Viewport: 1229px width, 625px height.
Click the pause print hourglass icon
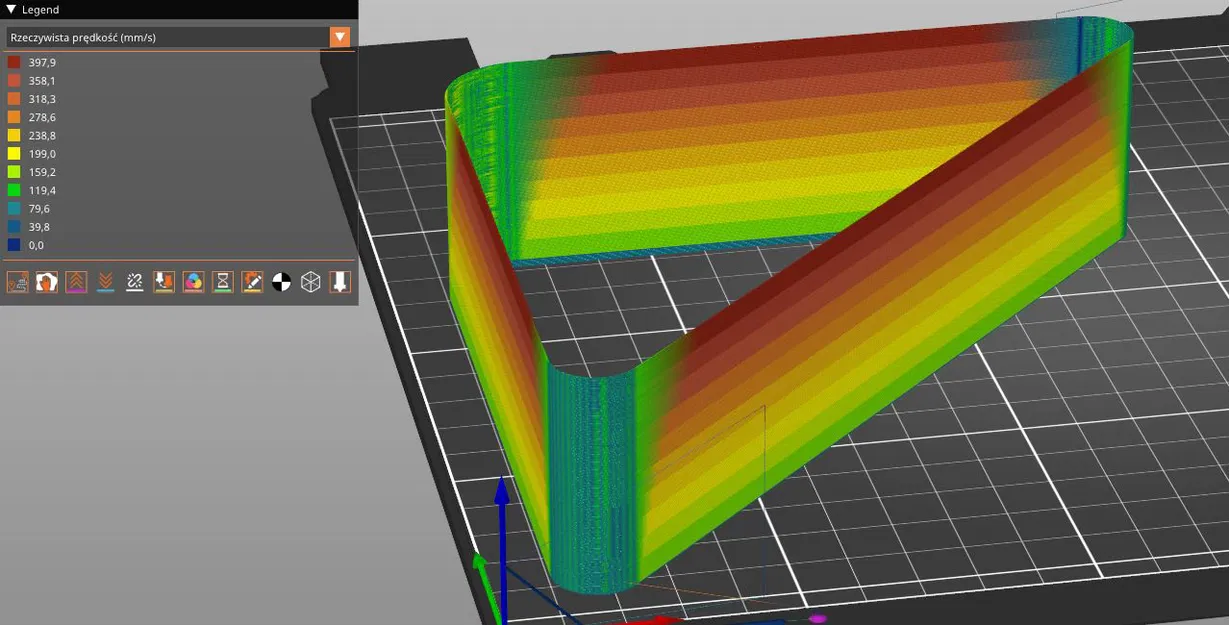[223, 281]
